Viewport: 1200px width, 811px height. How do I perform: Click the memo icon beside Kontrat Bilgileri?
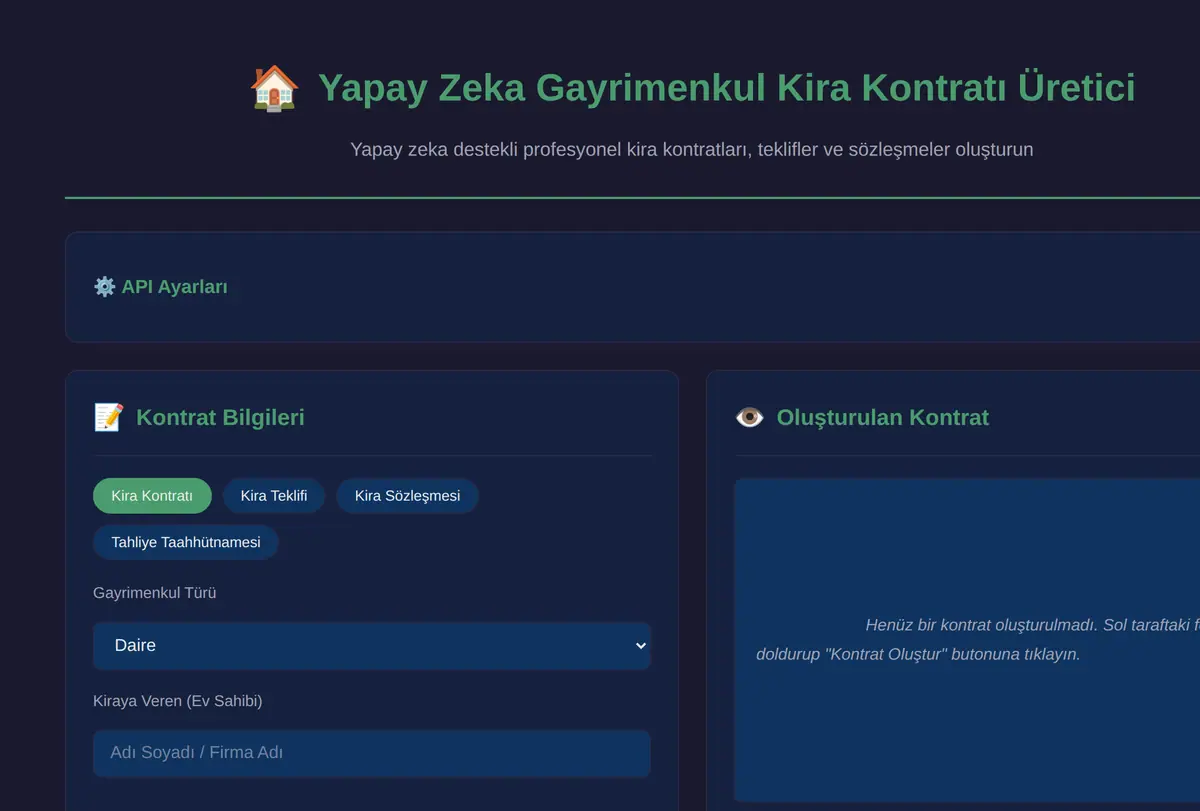109,417
